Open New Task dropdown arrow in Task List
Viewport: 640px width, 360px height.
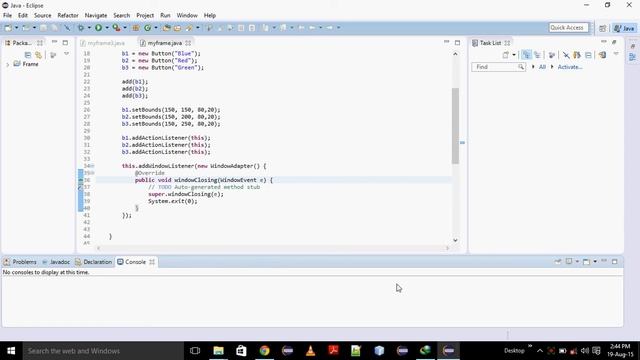514,55
